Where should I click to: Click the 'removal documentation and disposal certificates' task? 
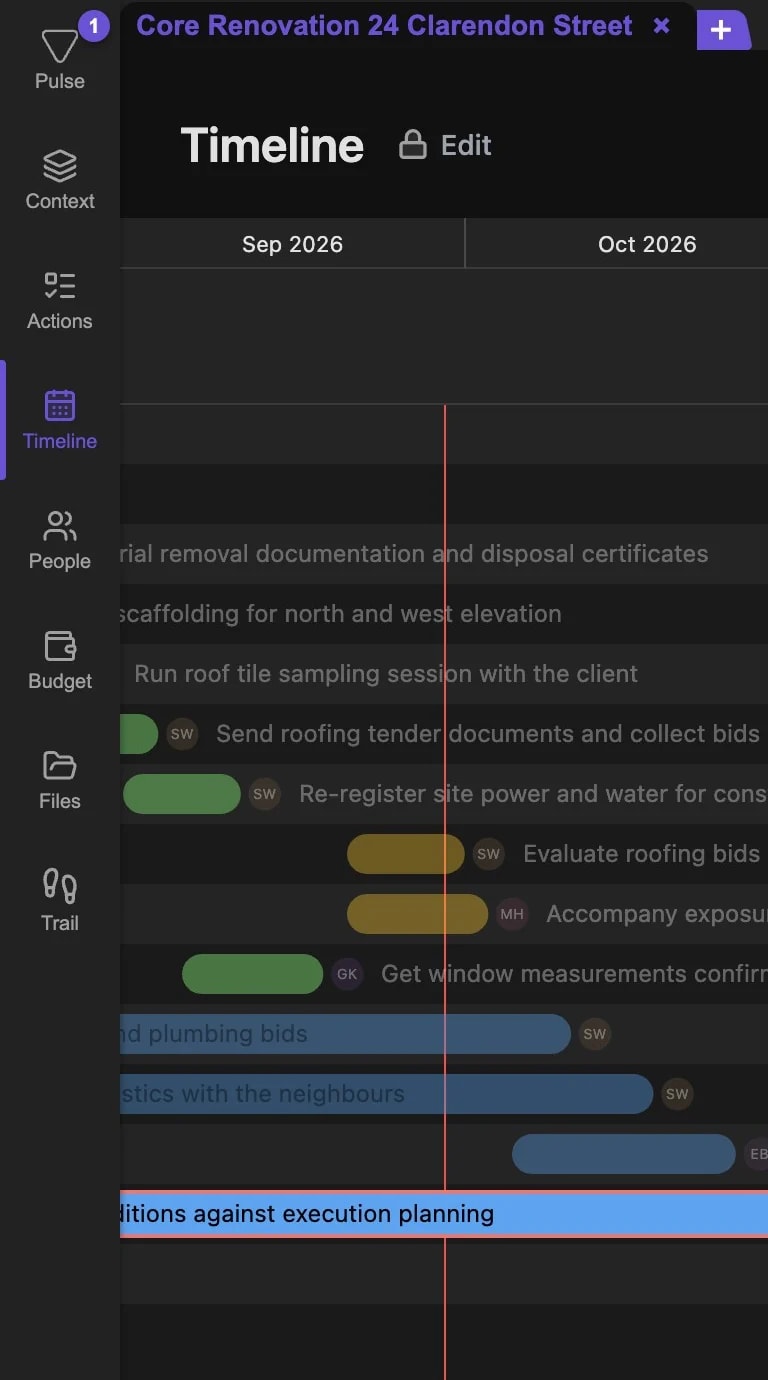pos(414,554)
